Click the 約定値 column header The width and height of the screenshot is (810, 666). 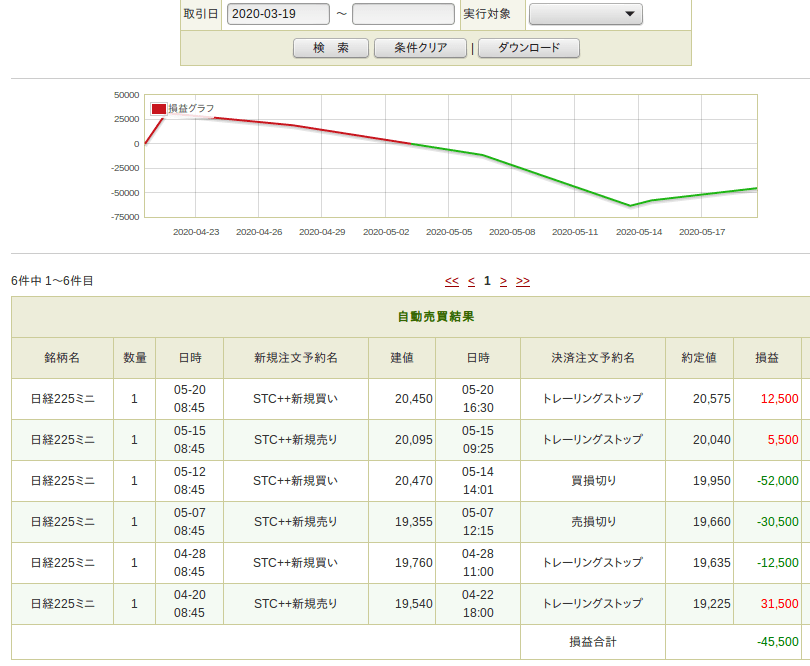pos(698,358)
